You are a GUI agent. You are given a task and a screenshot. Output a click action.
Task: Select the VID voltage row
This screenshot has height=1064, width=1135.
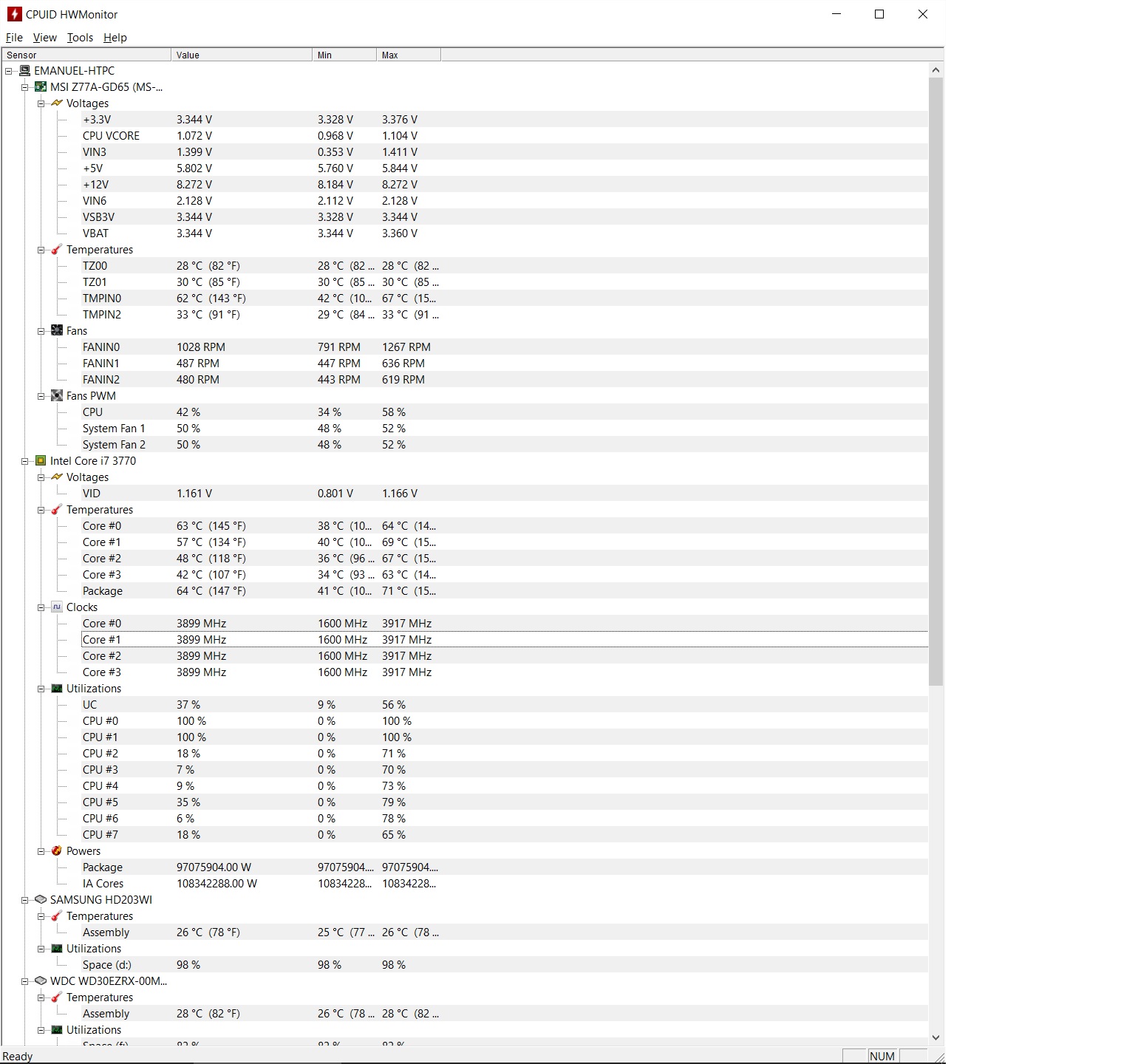(x=505, y=494)
